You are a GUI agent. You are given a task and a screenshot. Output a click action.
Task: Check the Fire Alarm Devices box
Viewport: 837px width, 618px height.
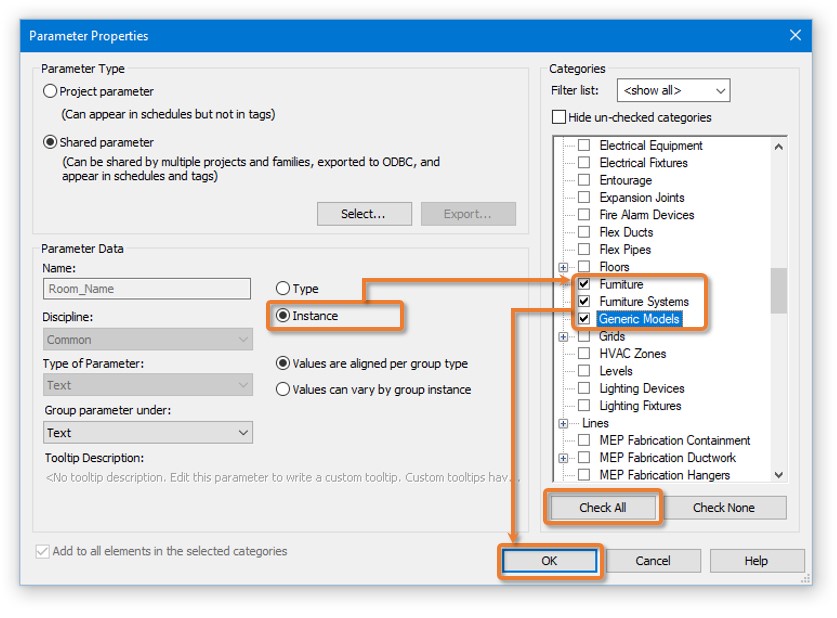pyautogui.click(x=584, y=215)
